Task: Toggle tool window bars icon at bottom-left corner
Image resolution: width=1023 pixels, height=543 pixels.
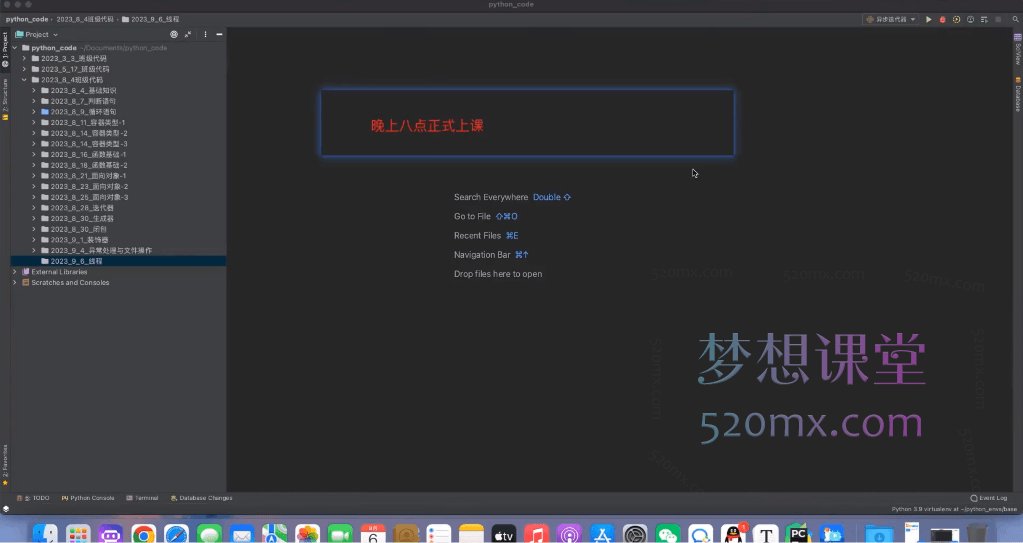Action: click(x=5, y=509)
